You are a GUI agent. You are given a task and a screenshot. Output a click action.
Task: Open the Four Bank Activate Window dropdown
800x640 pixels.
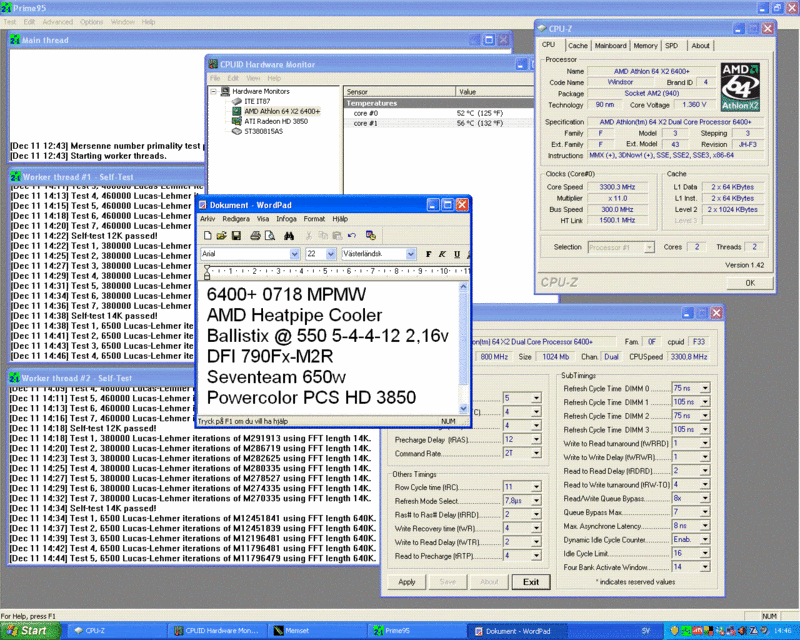(705, 568)
